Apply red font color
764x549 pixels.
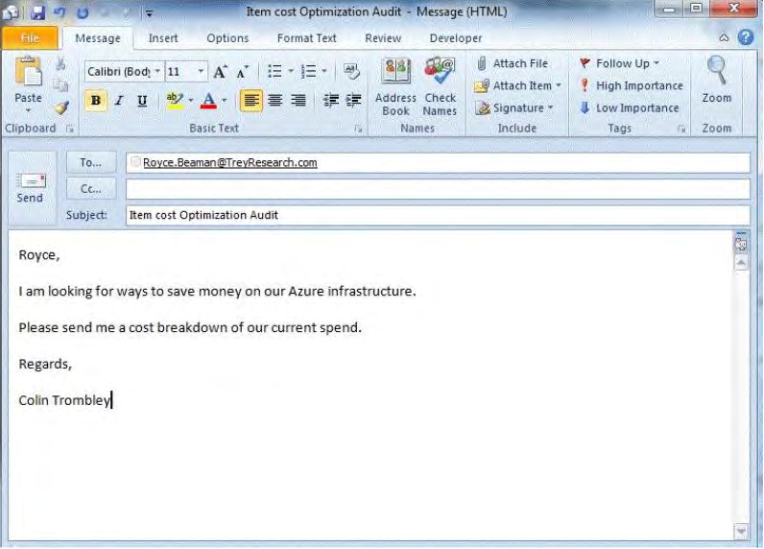[x=209, y=100]
